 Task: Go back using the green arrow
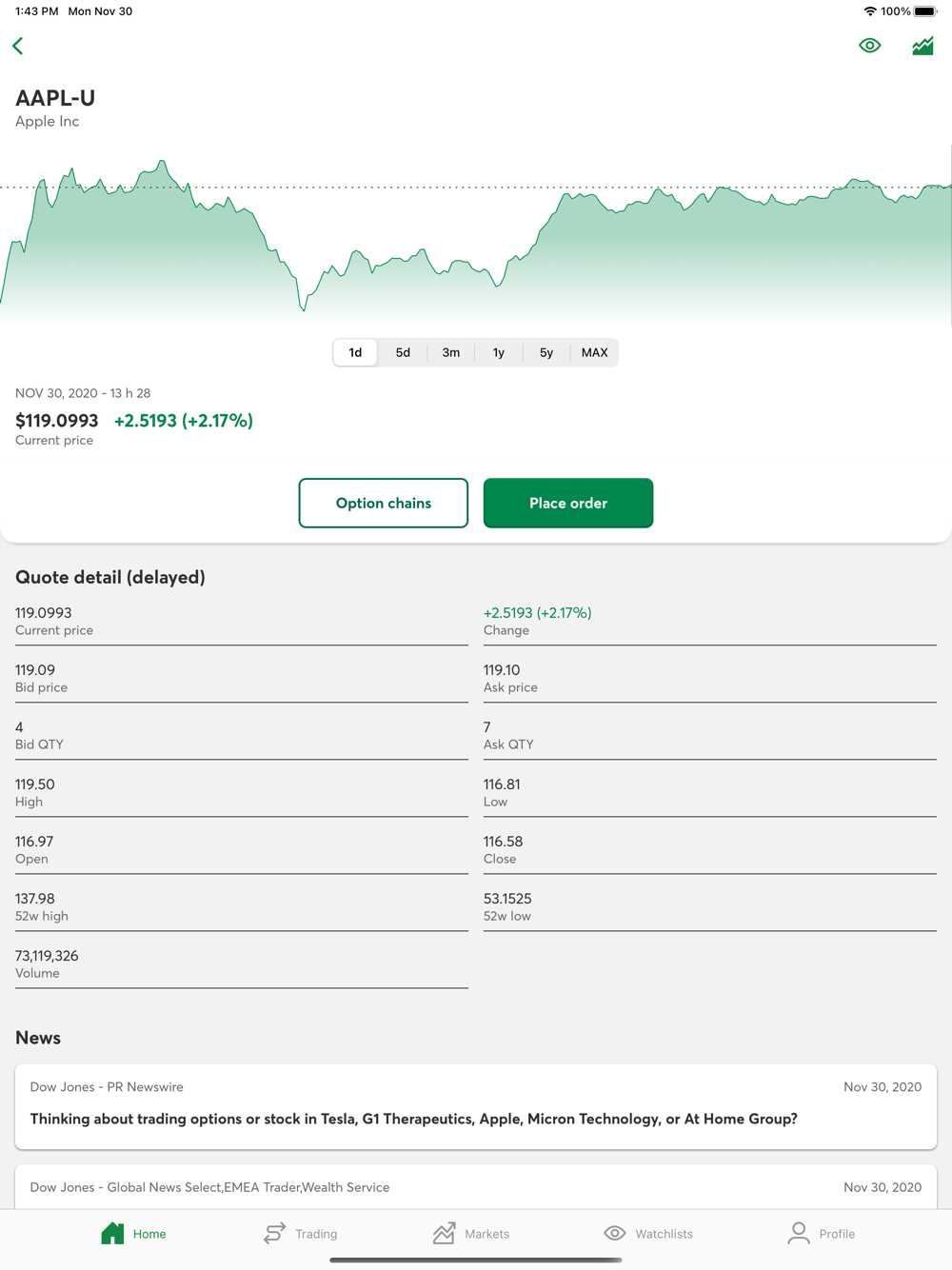click(18, 46)
